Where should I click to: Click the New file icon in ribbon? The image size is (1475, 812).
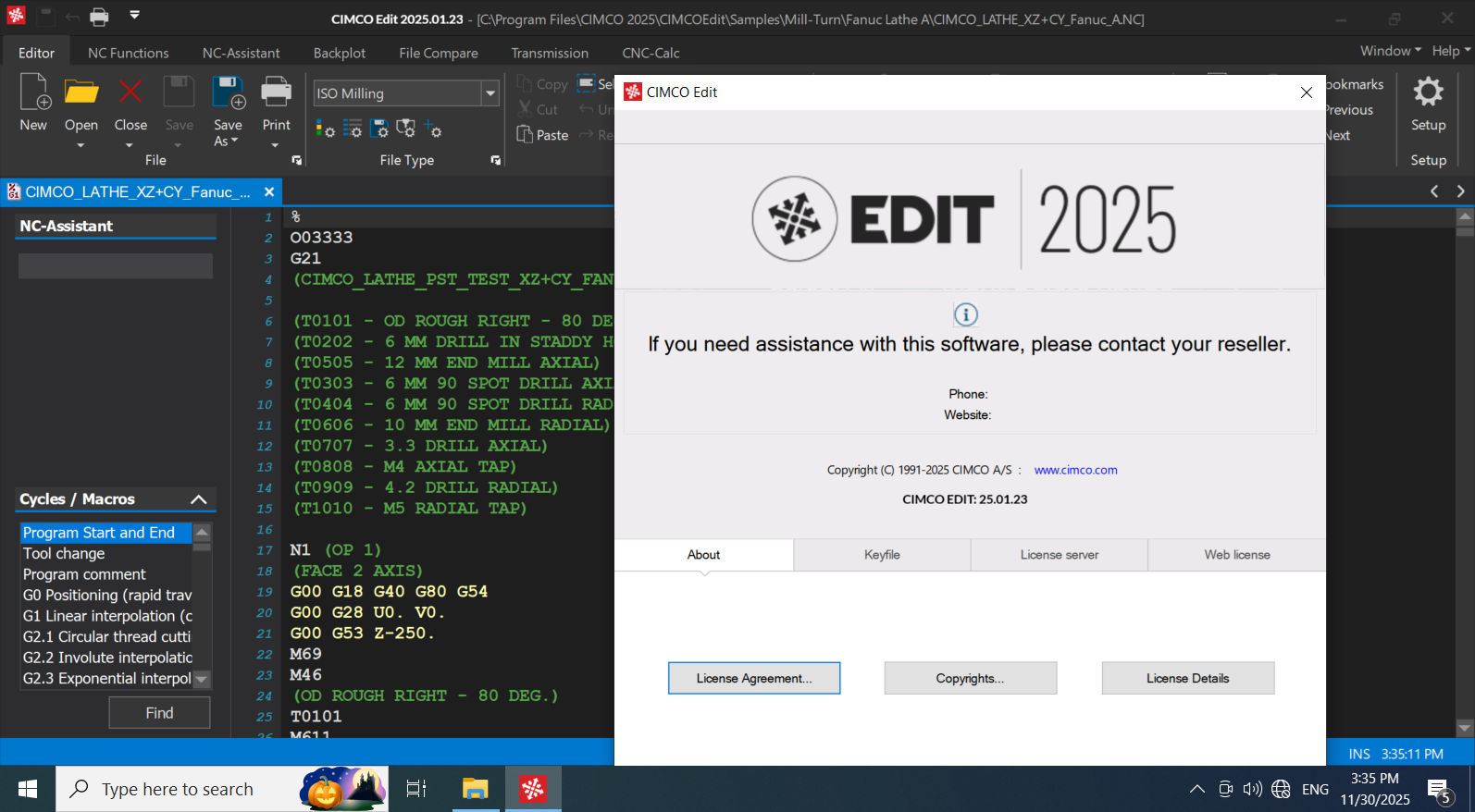[x=34, y=92]
